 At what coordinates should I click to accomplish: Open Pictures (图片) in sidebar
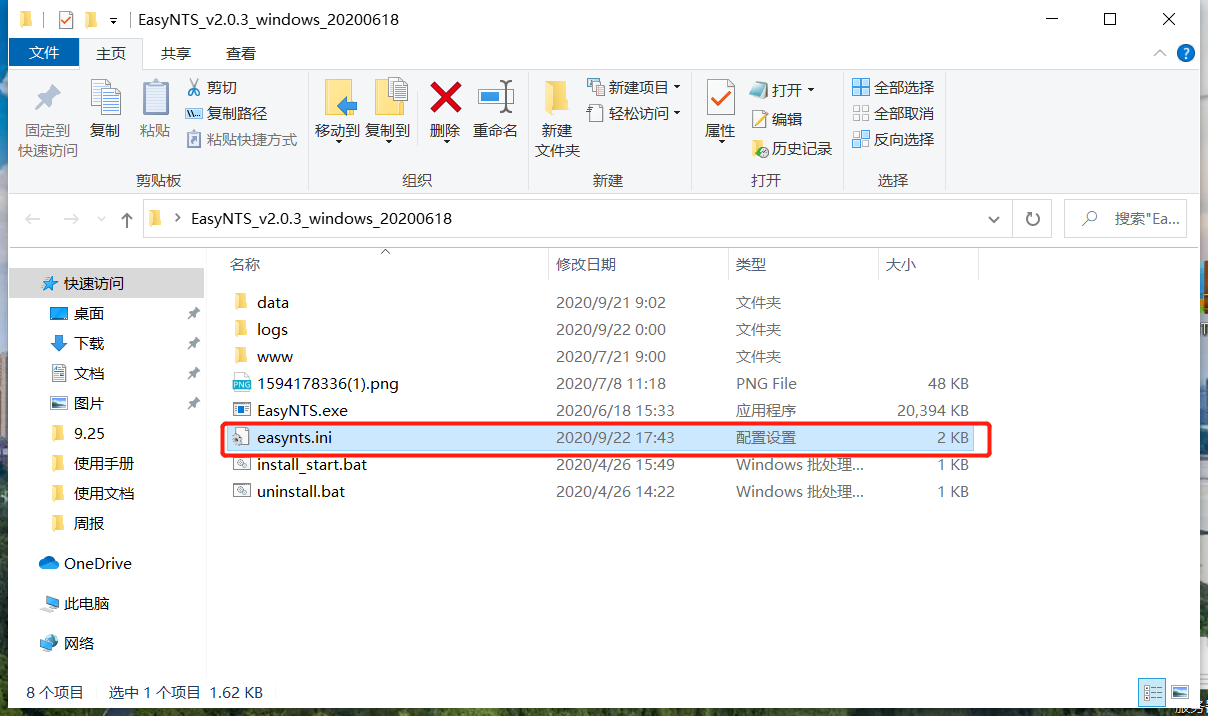(x=89, y=404)
